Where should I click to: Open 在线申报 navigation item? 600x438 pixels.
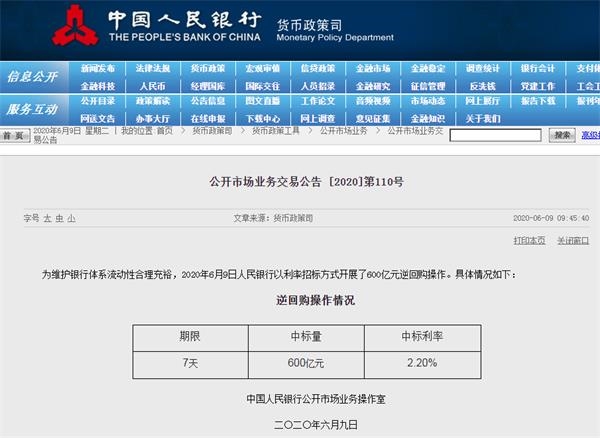point(208,119)
